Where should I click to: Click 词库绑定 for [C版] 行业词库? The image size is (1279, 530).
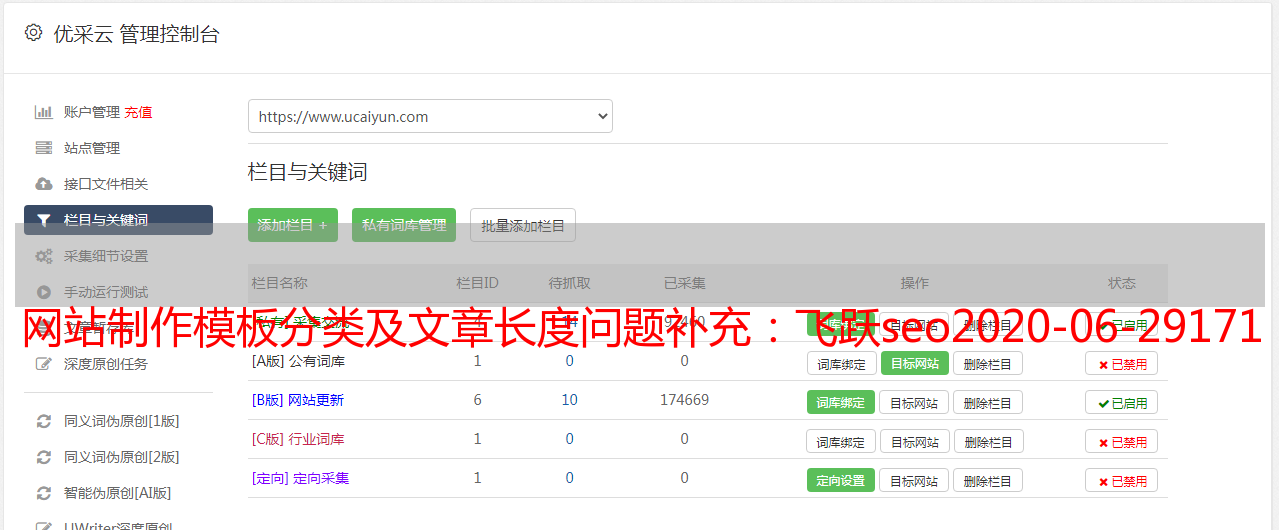pyautogui.click(x=841, y=441)
